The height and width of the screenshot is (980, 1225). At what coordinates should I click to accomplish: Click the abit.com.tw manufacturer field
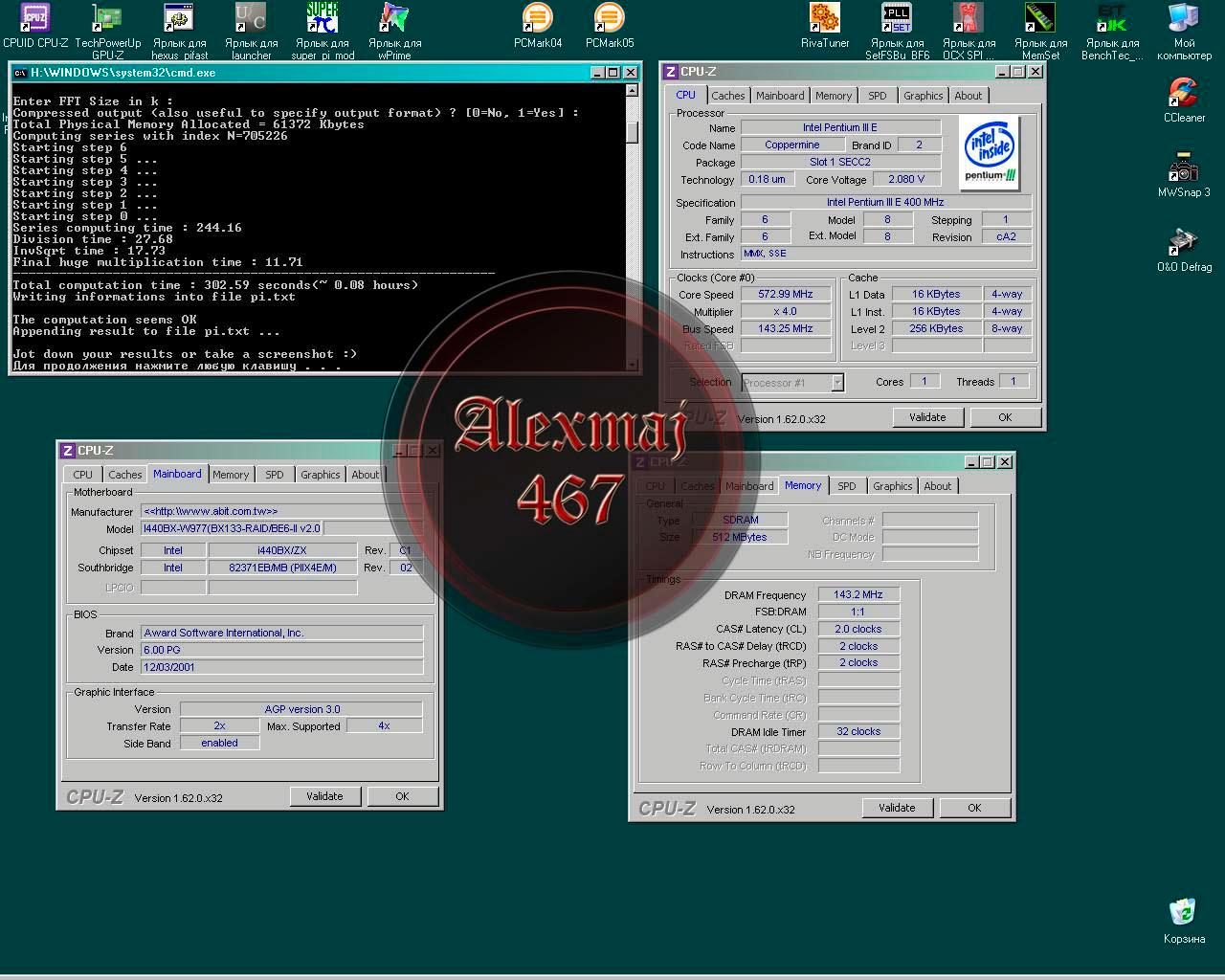[x=282, y=511]
